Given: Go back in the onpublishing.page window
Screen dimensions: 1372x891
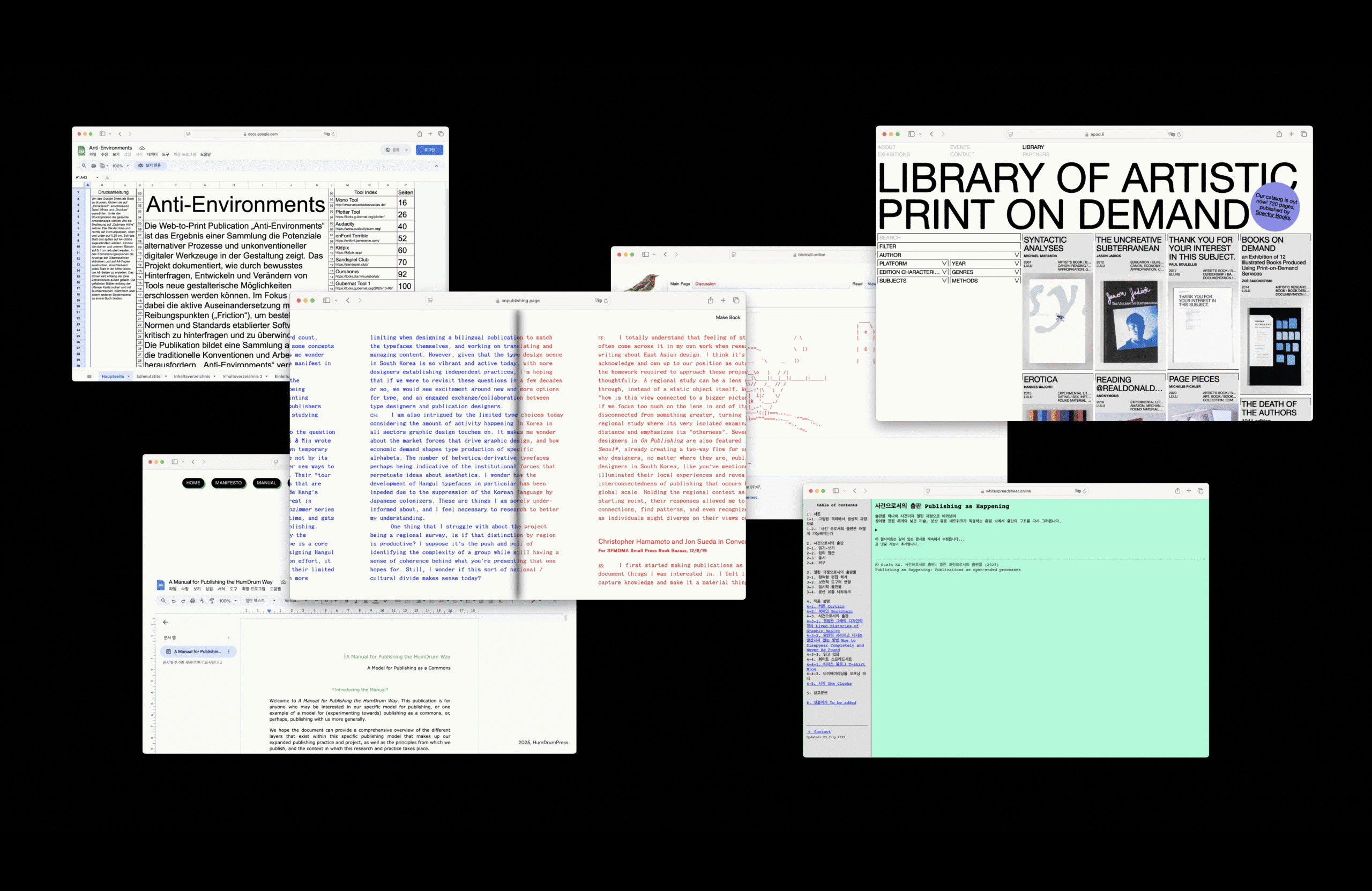Looking at the screenshot, I should [x=348, y=300].
